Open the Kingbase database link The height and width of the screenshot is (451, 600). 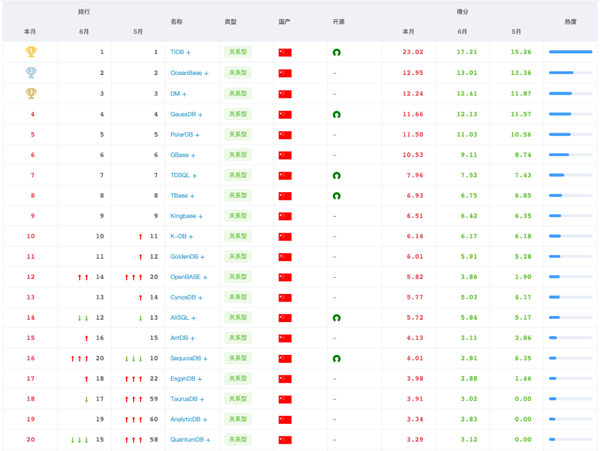click(x=182, y=216)
